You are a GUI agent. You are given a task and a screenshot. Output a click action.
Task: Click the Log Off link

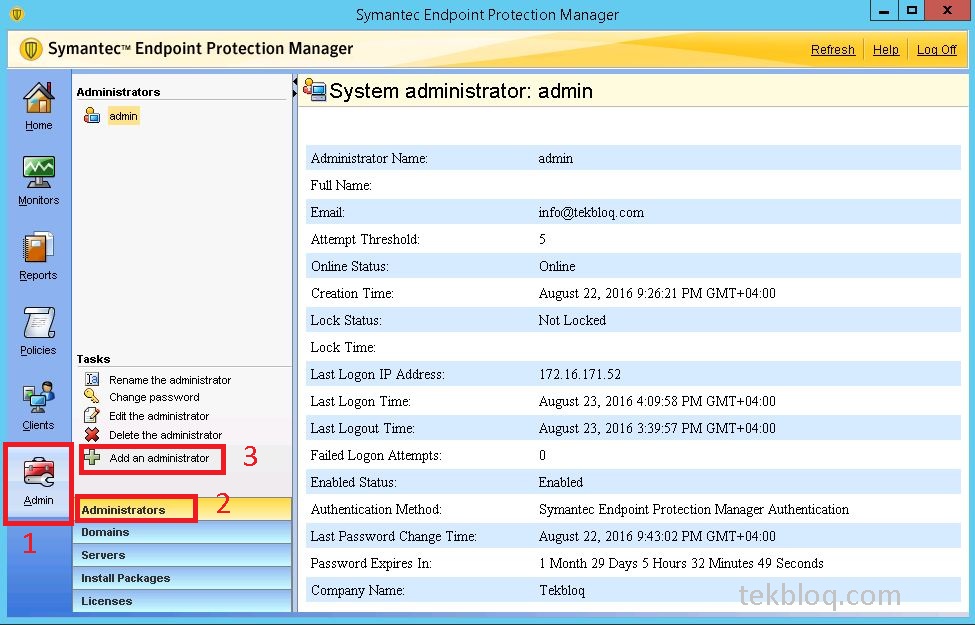pyautogui.click(x=936, y=50)
